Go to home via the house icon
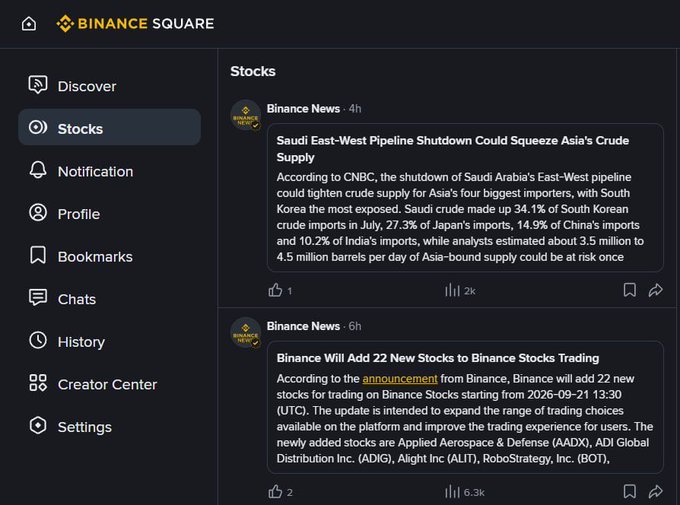This screenshot has width=680, height=505. (29, 23)
